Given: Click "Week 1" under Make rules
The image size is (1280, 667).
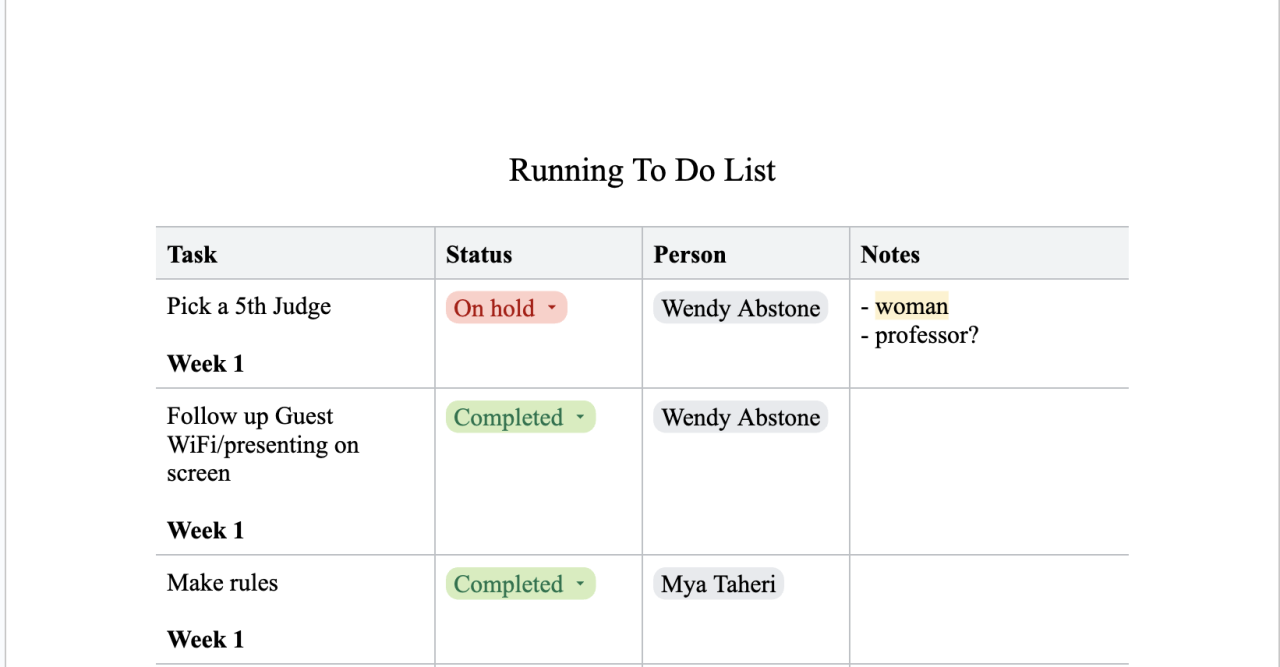Looking at the screenshot, I should click(205, 640).
